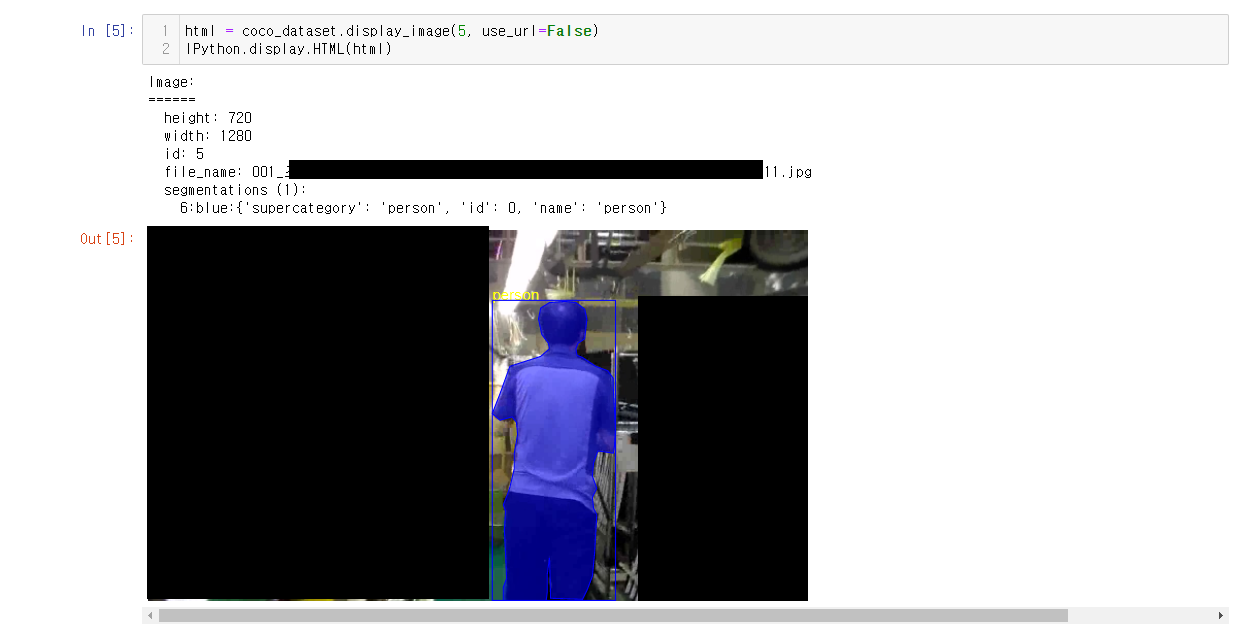The height and width of the screenshot is (631, 1251).
Task: Click the scrollbar right arrow
Action: (1221, 616)
